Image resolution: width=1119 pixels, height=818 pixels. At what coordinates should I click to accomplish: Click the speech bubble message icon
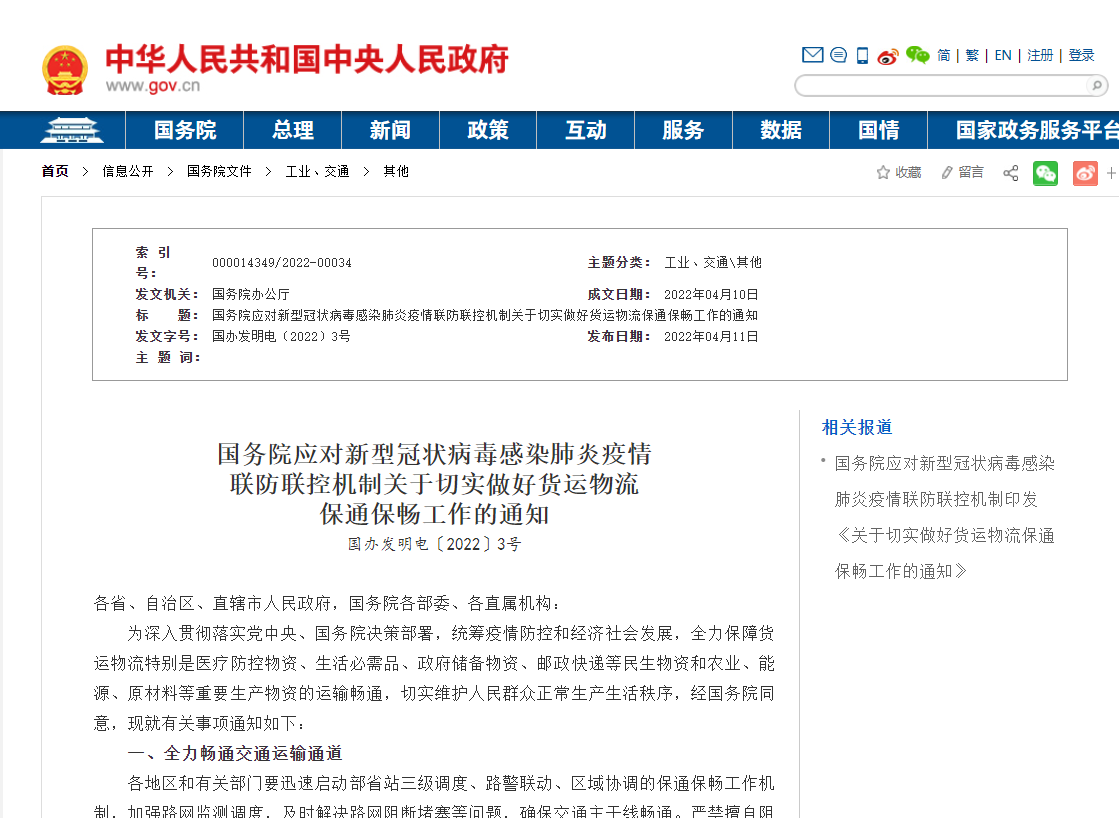839,55
